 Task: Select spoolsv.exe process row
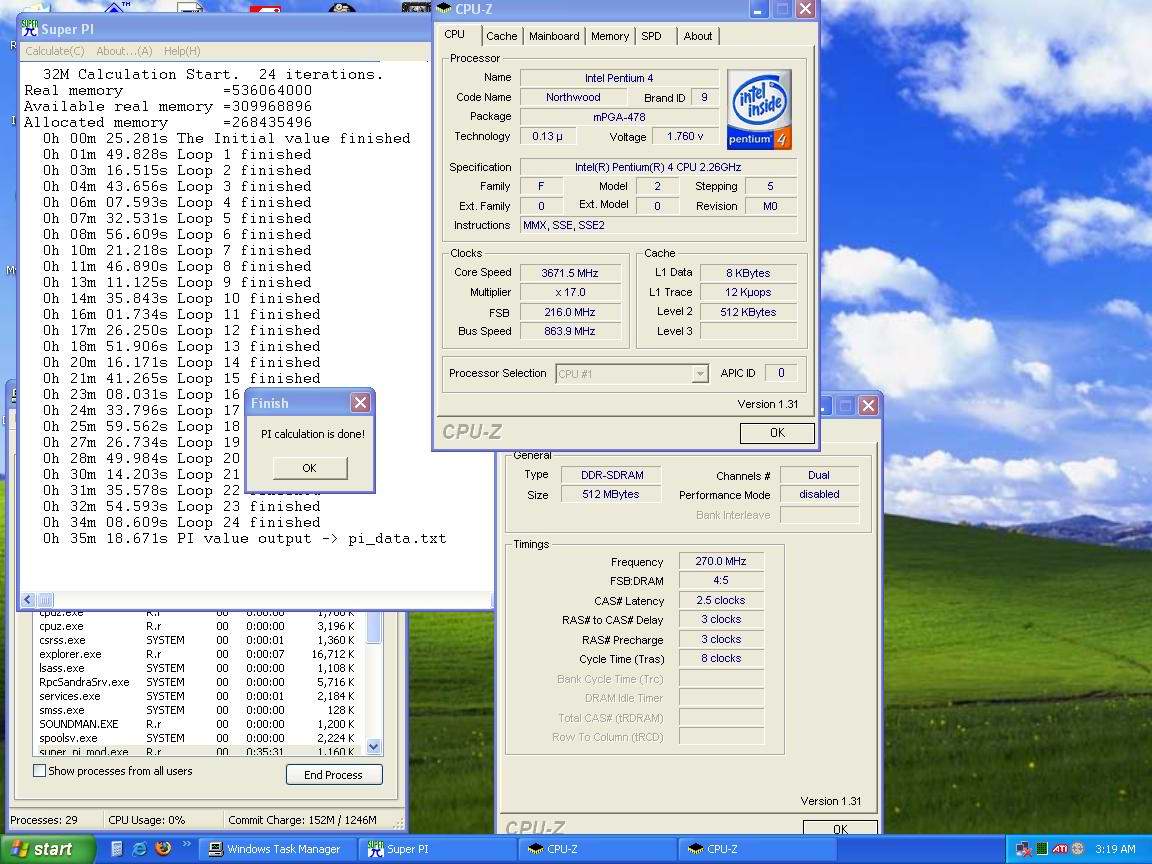click(197, 738)
